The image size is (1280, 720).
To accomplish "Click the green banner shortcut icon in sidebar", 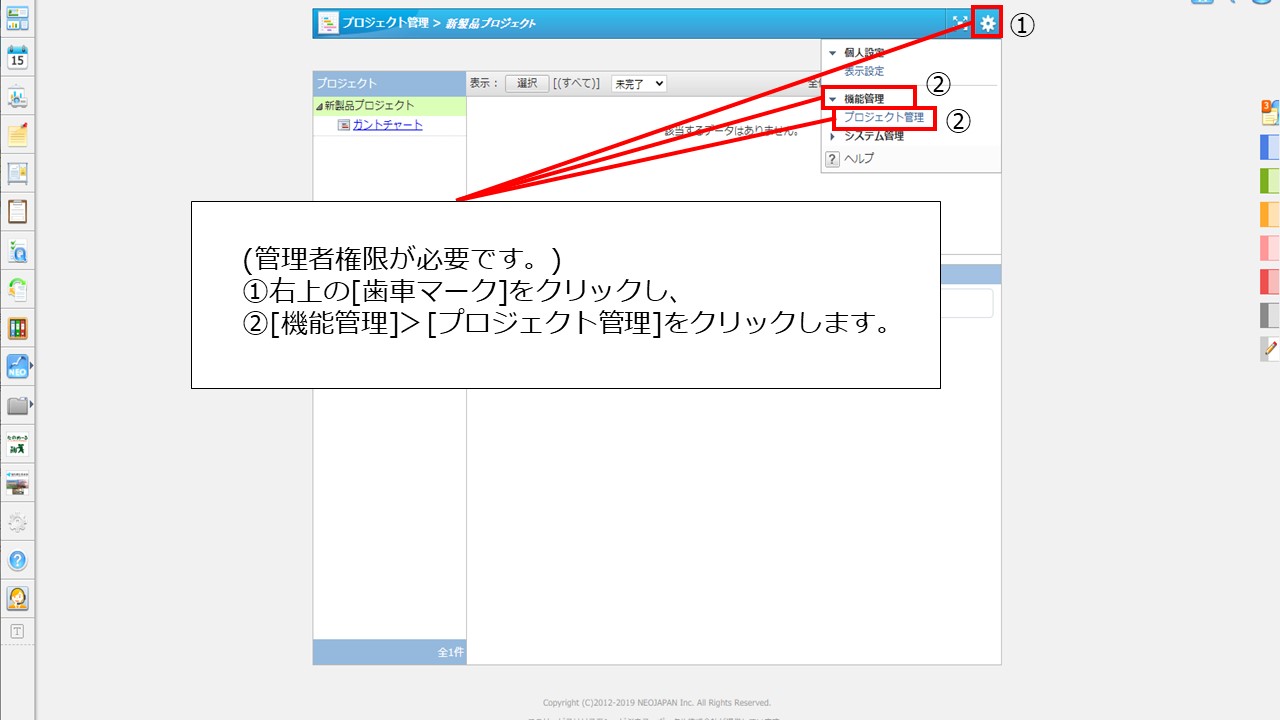I will click(x=17, y=446).
